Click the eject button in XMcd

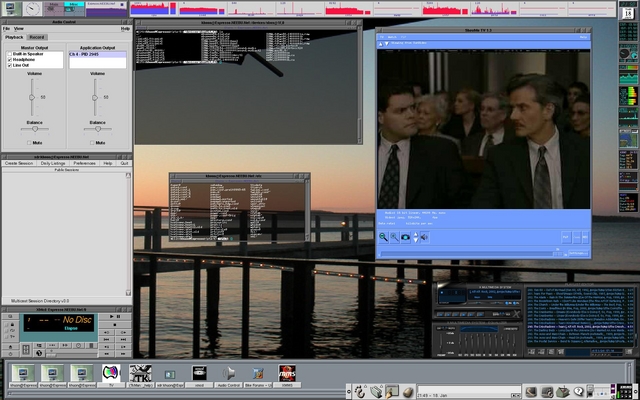pos(11,347)
